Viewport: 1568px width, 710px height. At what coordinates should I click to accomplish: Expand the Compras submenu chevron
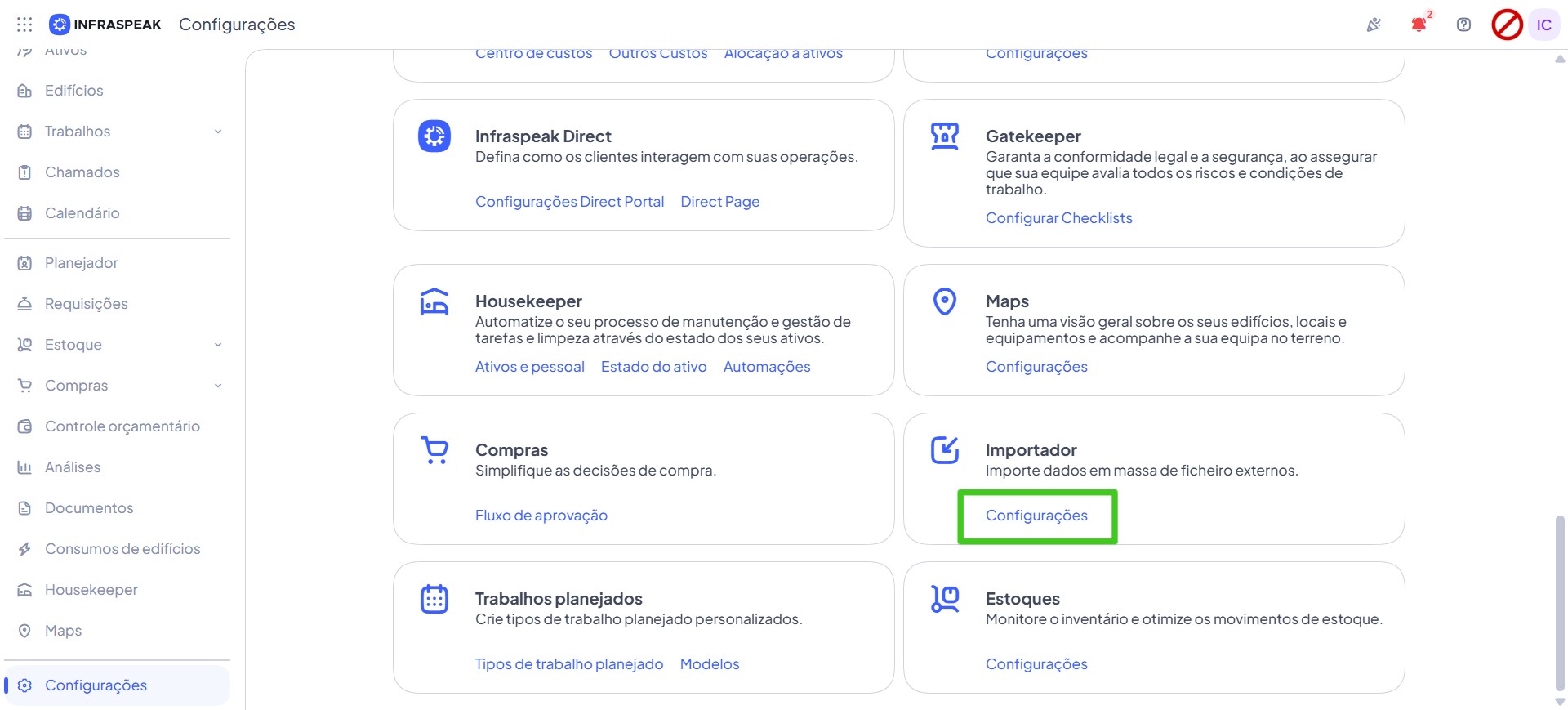click(218, 386)
